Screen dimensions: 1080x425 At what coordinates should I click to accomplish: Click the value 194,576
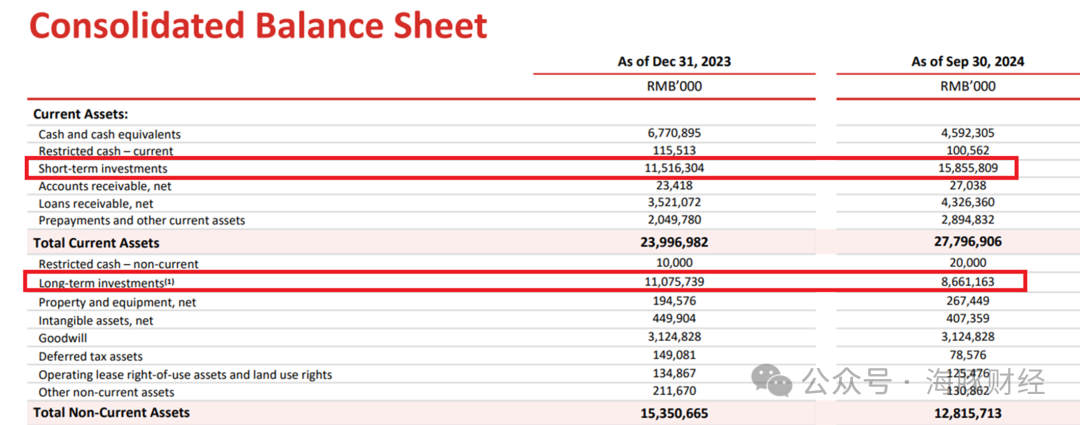pyautogui.click(x=674, y=301)
